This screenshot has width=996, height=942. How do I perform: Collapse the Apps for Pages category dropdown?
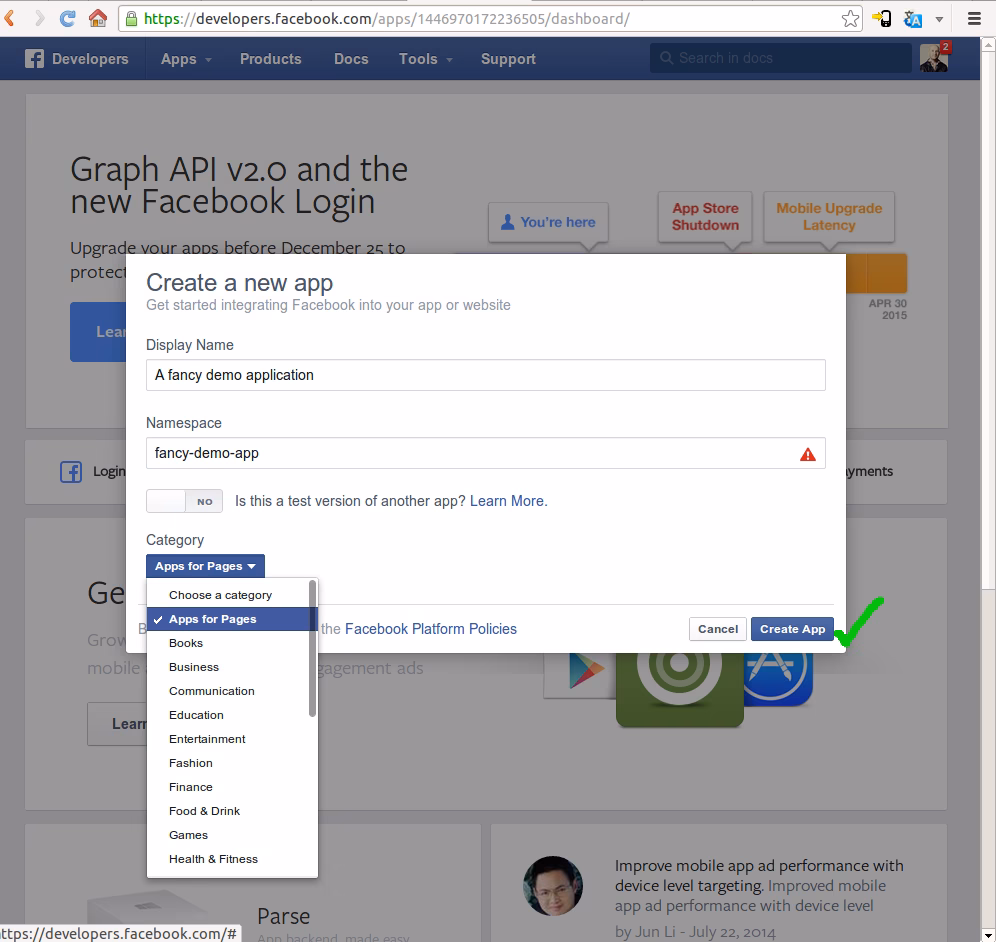205,566
